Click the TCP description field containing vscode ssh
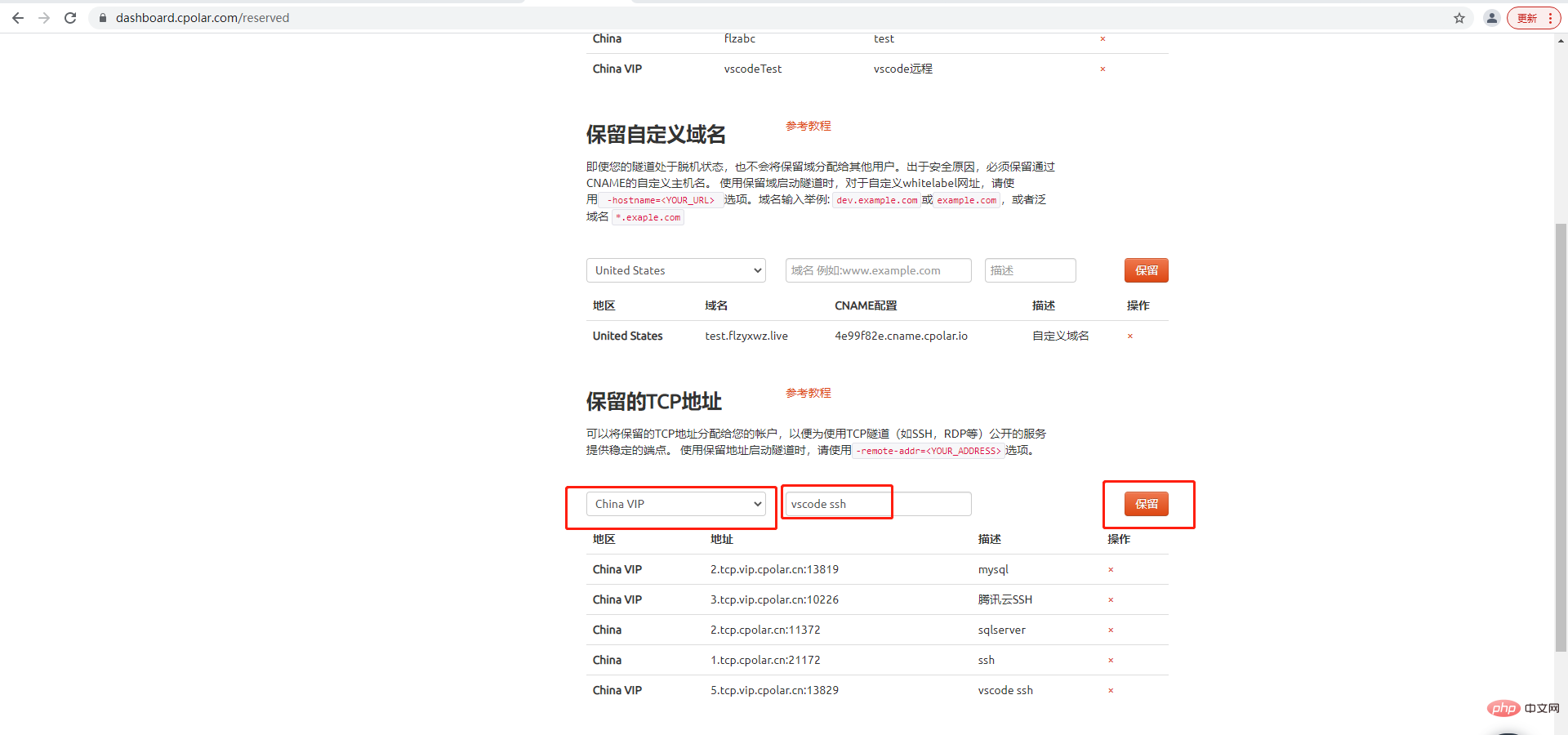 (879, 504)
